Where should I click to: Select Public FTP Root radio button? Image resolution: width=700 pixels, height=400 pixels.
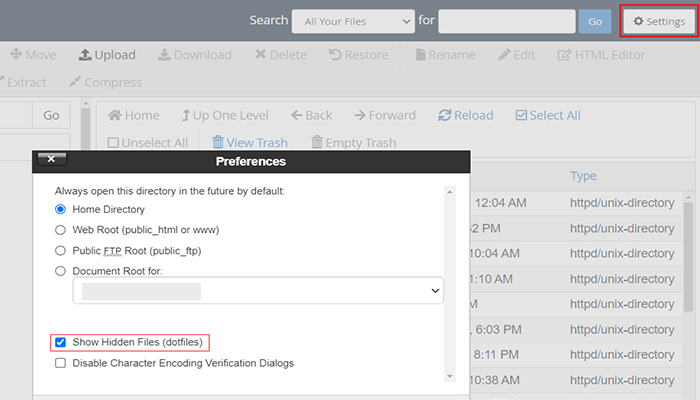point(60,250)
